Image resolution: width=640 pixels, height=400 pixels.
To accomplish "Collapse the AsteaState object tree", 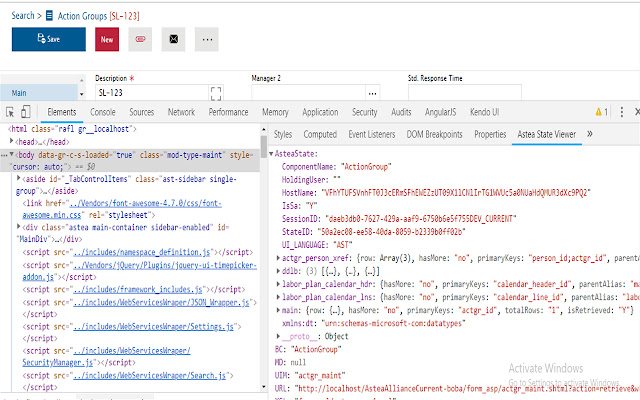I will (271, 154).
